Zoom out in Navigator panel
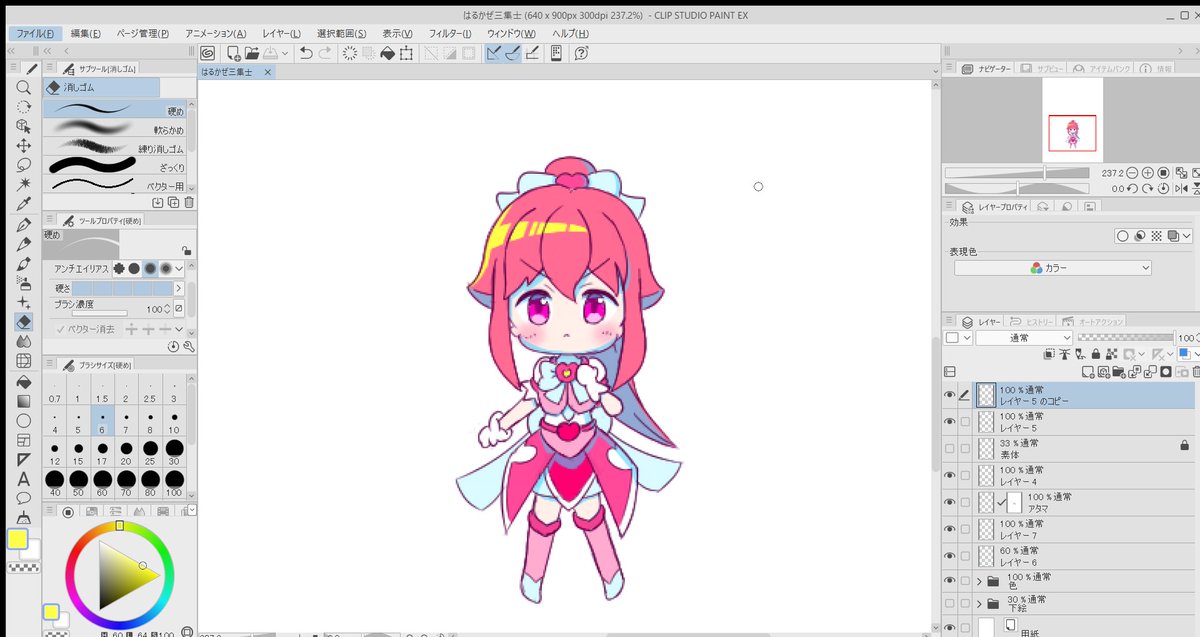 tap(1132, 172)
